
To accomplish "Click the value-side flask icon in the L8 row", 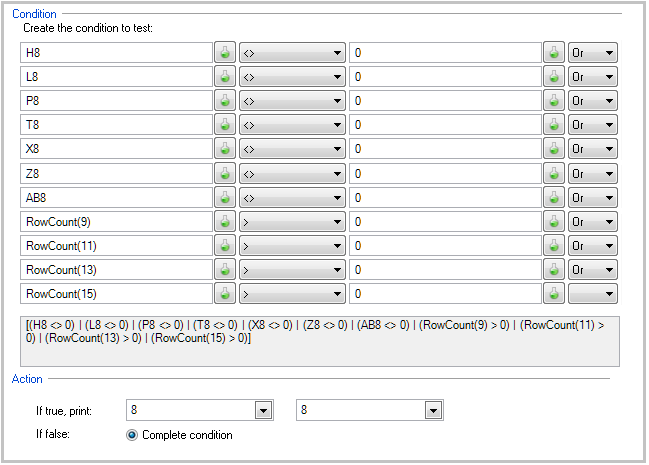I will click(554, 76).
